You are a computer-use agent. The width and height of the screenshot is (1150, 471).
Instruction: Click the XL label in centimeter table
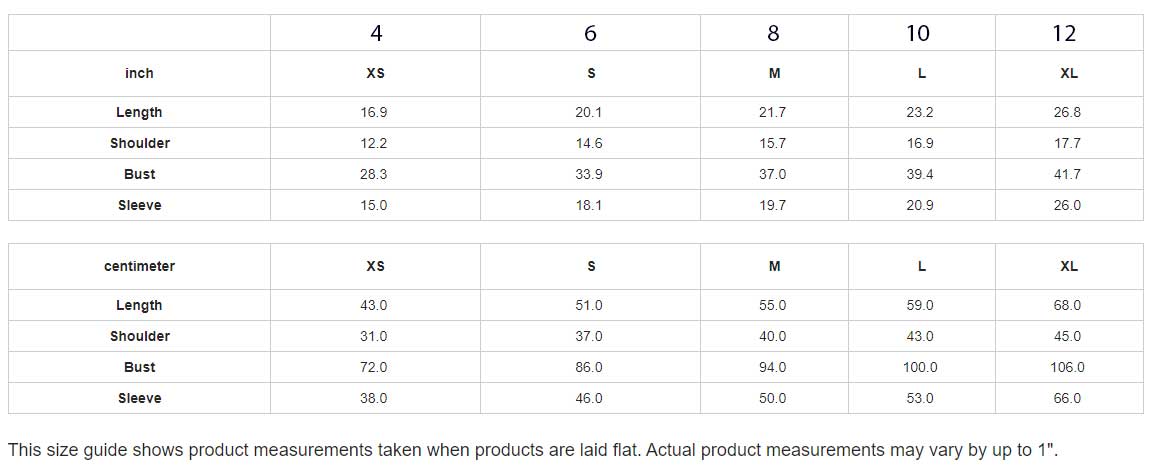click(x=1069, y=267)
